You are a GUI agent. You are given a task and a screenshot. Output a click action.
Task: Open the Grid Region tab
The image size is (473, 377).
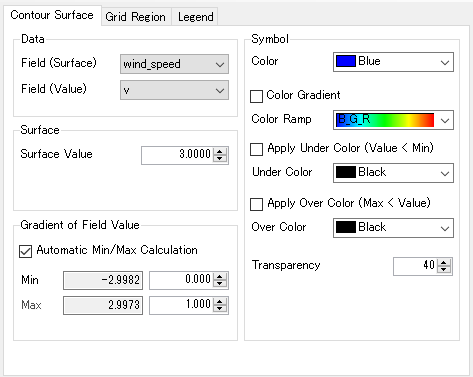[x=136, y=17]
